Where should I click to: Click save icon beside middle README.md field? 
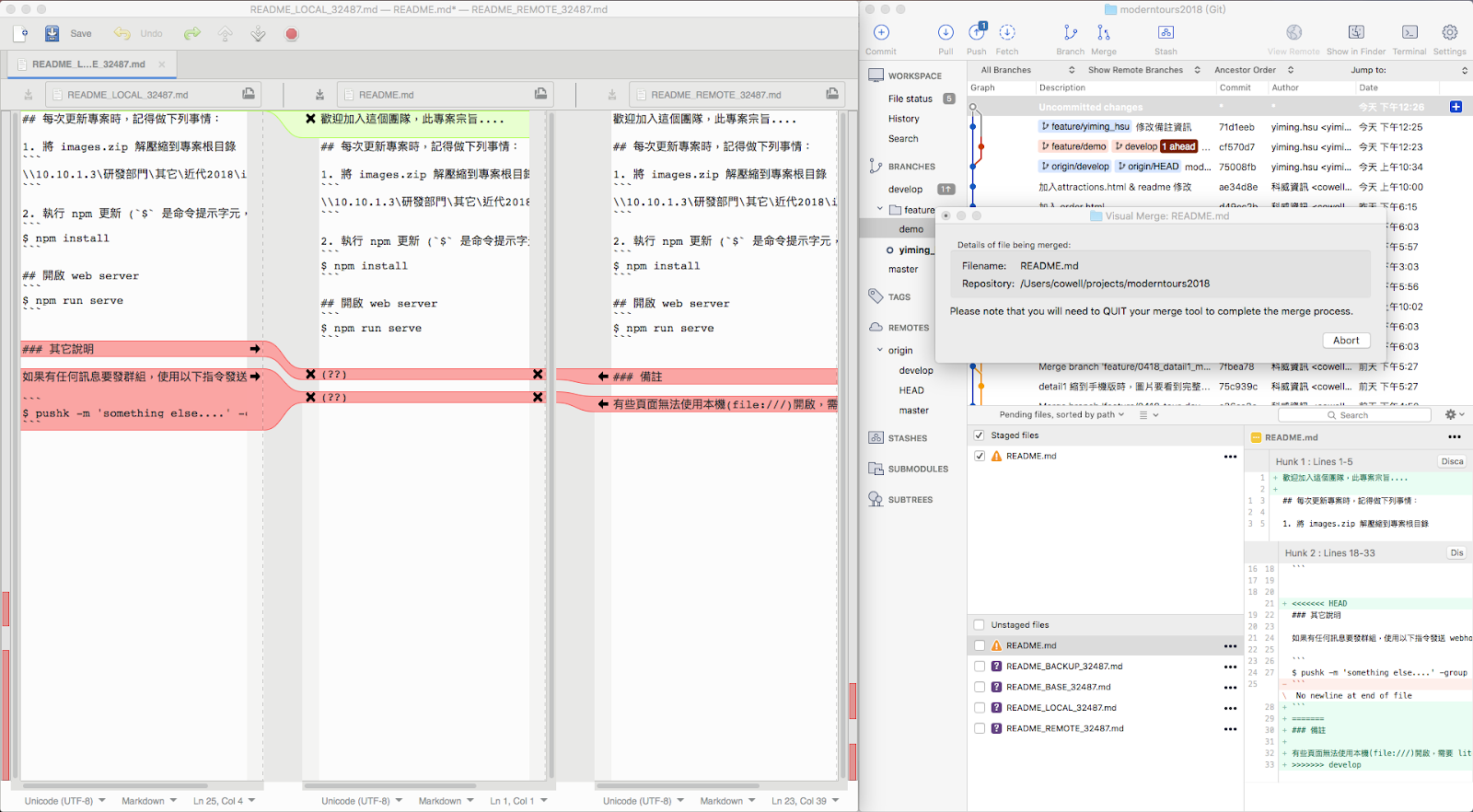540,94
